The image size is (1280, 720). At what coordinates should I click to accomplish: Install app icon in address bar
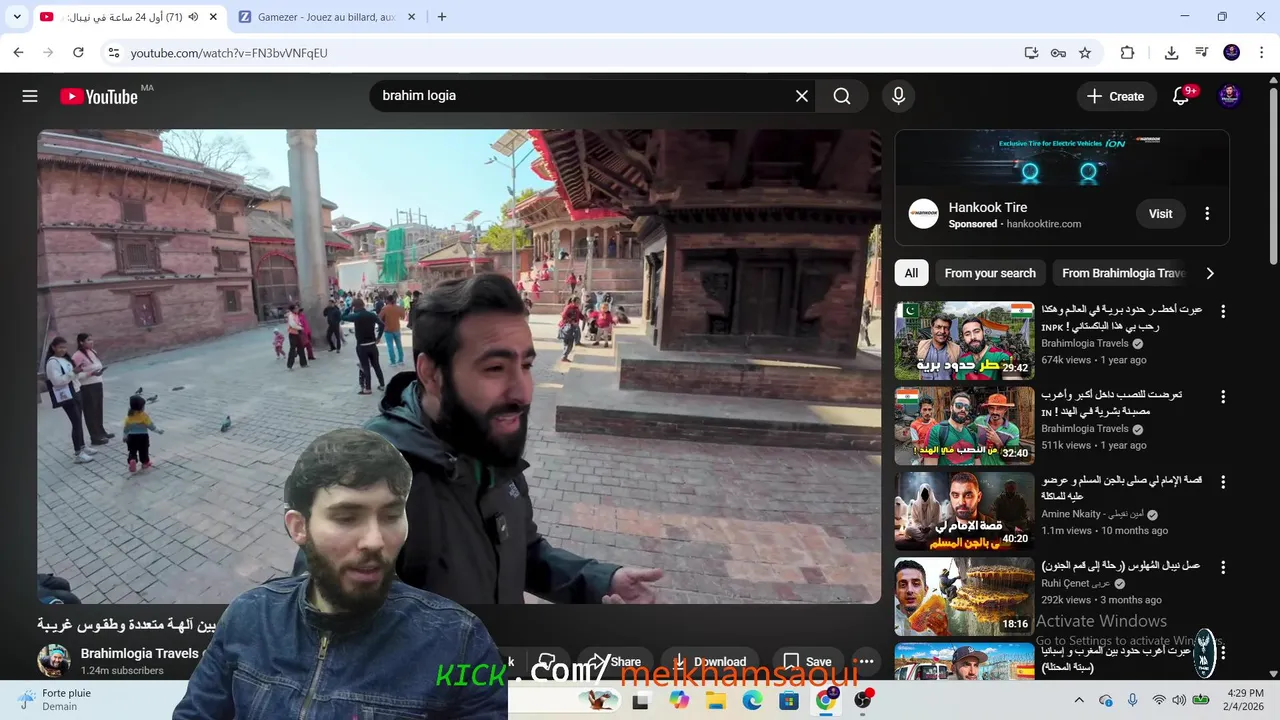pyautogui.click(x=1031, y=53)
